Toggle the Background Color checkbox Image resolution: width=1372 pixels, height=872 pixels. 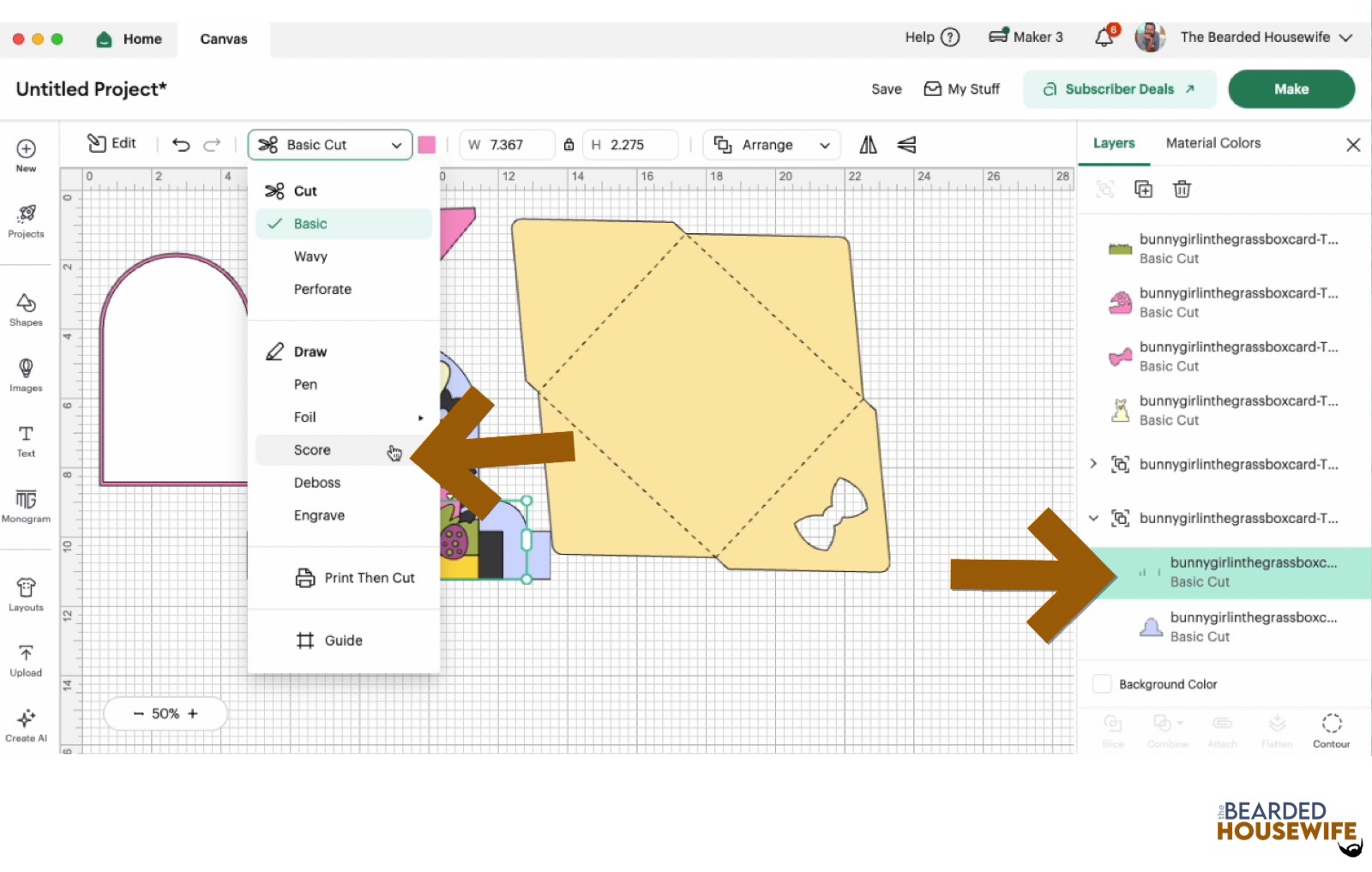tap(1102, 684)
